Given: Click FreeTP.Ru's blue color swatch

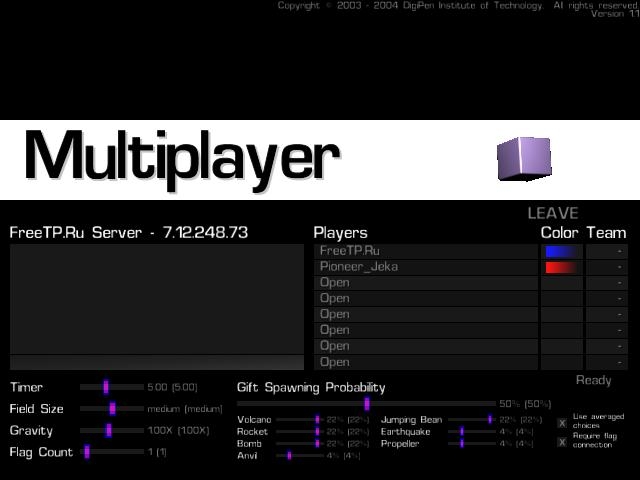Looking at the screenshot, I should [x=561, y=252].
